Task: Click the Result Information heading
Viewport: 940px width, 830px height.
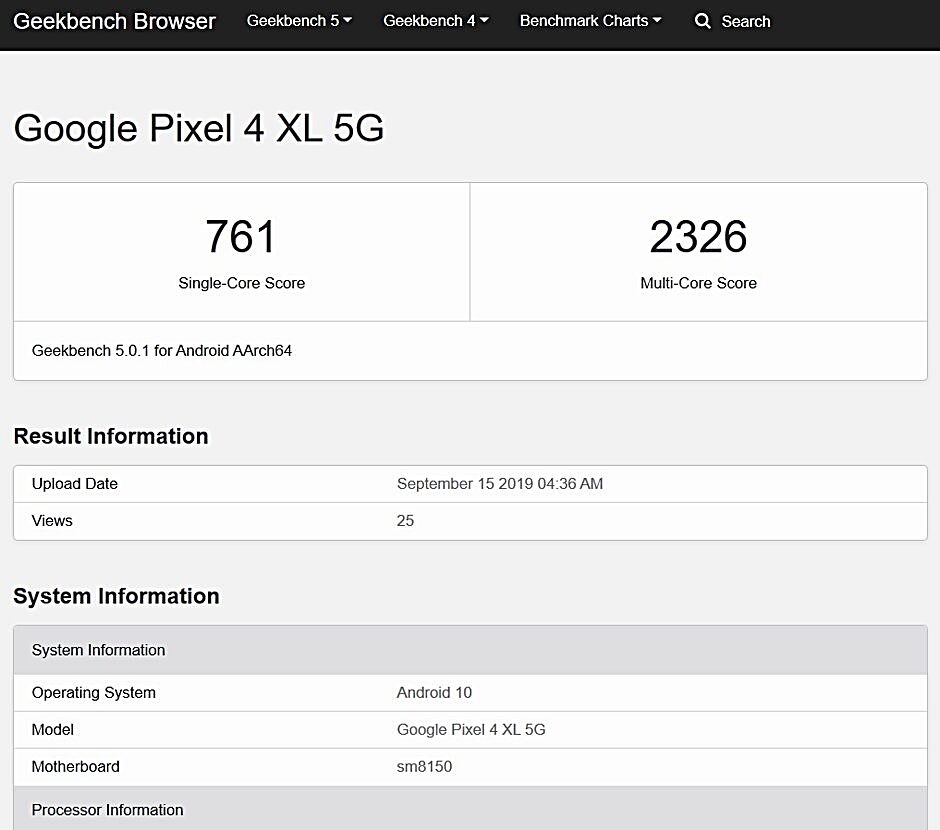Action: (x=111, y=436)
